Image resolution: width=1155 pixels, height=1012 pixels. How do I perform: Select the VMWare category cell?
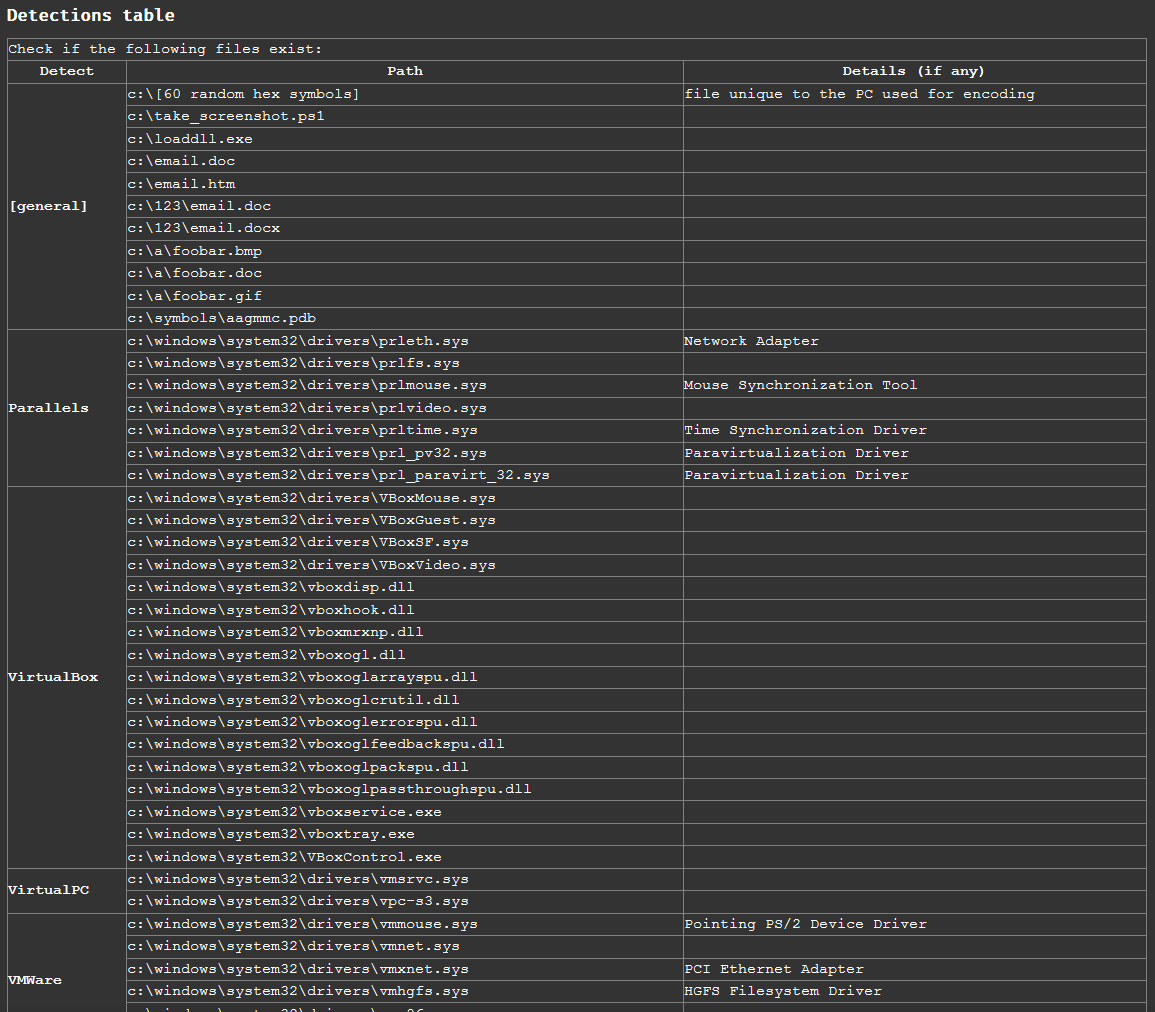pyautogui.click(x=35, y=980)
